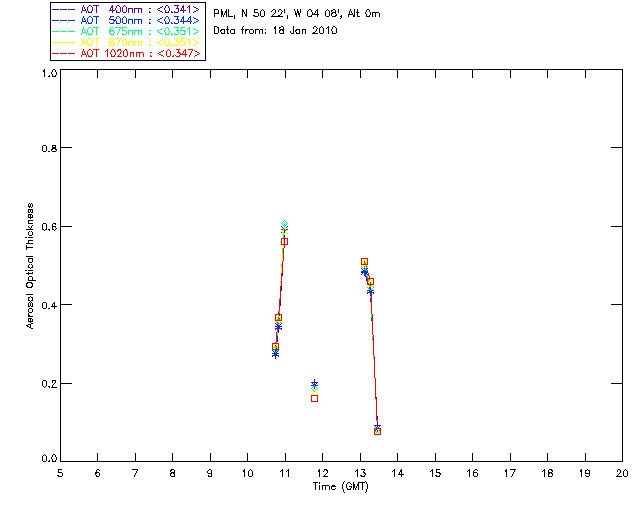Click the x-axis tick label 17

point(510,473)
